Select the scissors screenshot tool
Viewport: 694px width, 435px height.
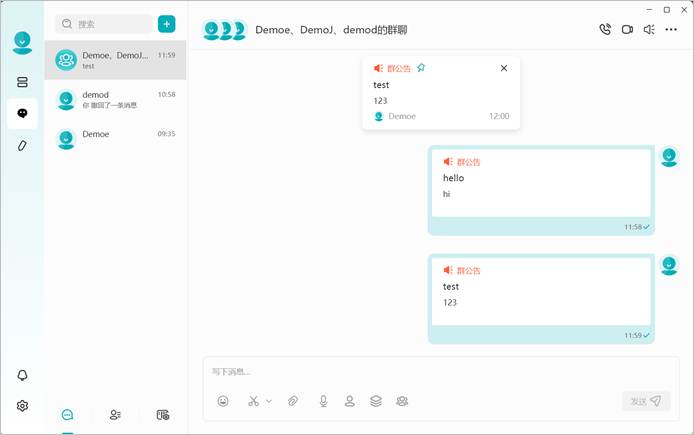[253, 401]
